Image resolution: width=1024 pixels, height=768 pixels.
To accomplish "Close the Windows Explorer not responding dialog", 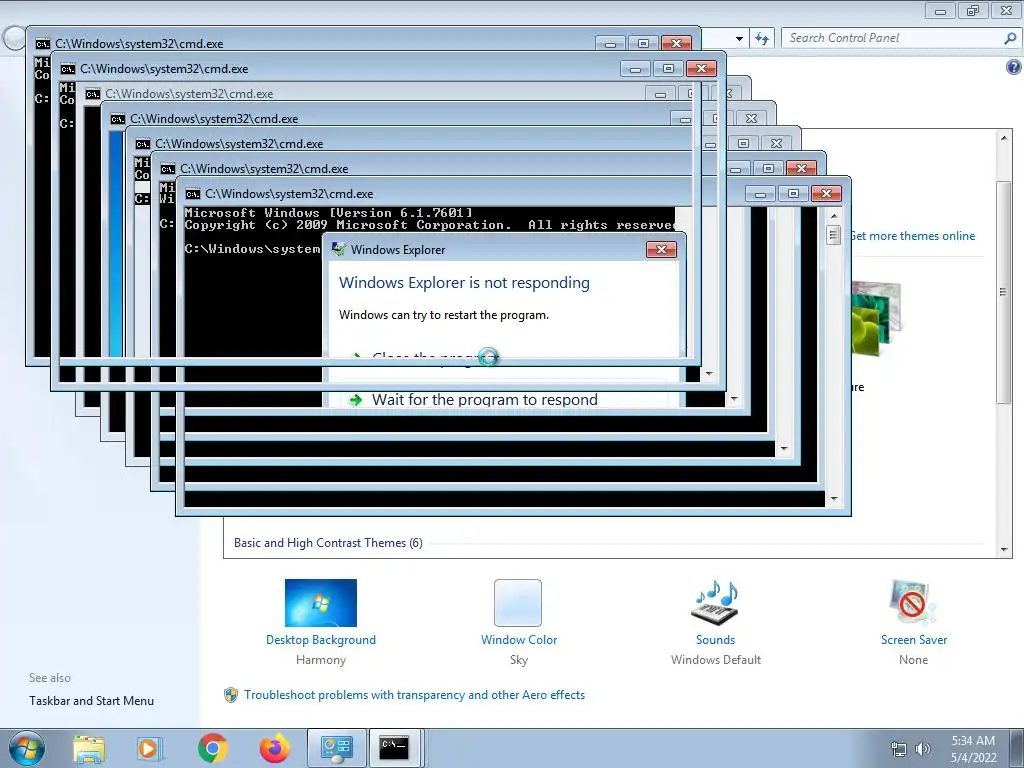I will pos(661,249).
